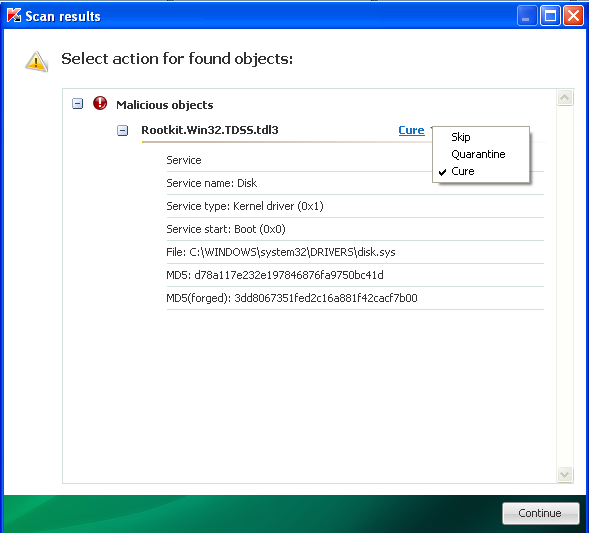
Task: Click the scrollbar up arrow
Action: (565, 98)
